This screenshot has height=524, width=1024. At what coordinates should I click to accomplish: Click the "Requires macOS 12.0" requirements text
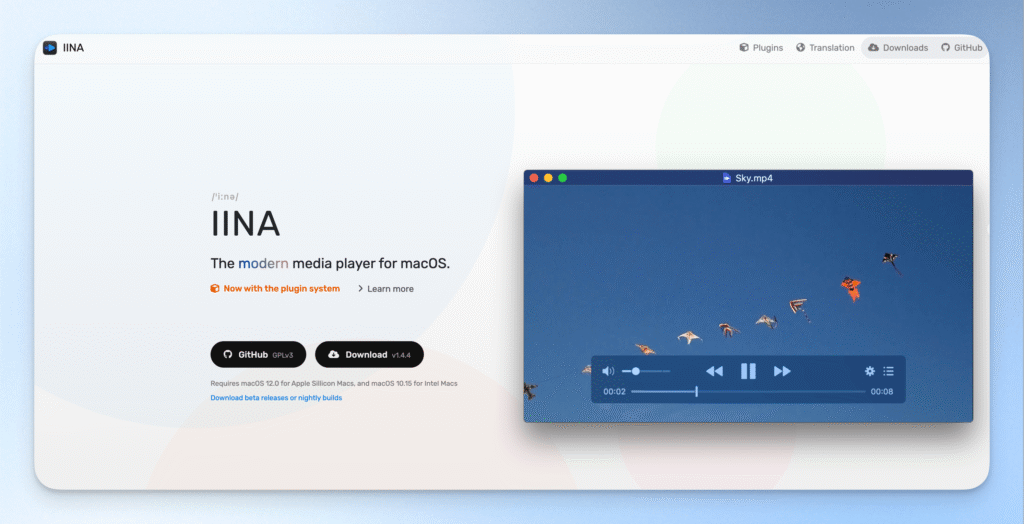tap(334, 384)
